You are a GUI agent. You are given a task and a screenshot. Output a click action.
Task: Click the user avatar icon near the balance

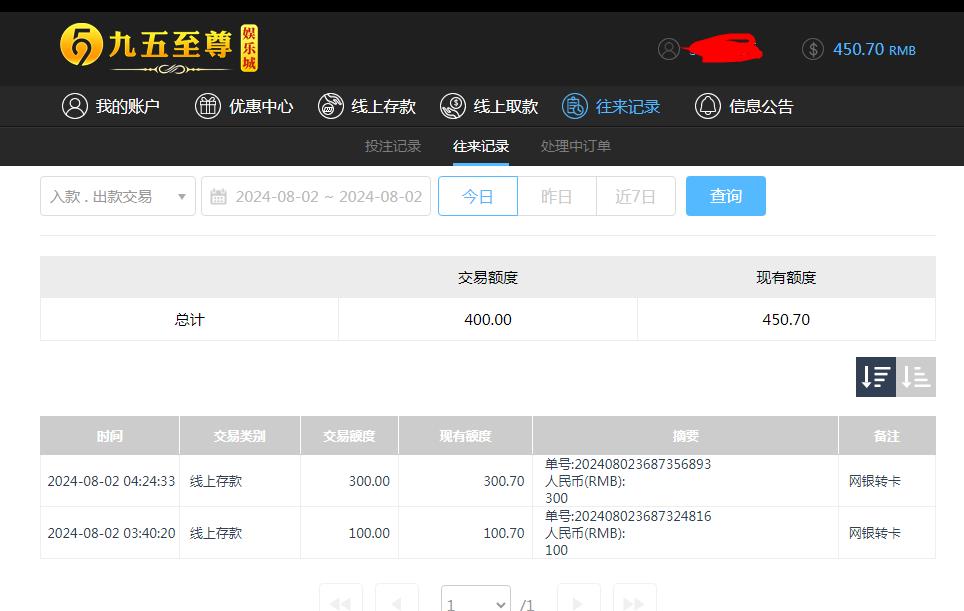point(670,49)
